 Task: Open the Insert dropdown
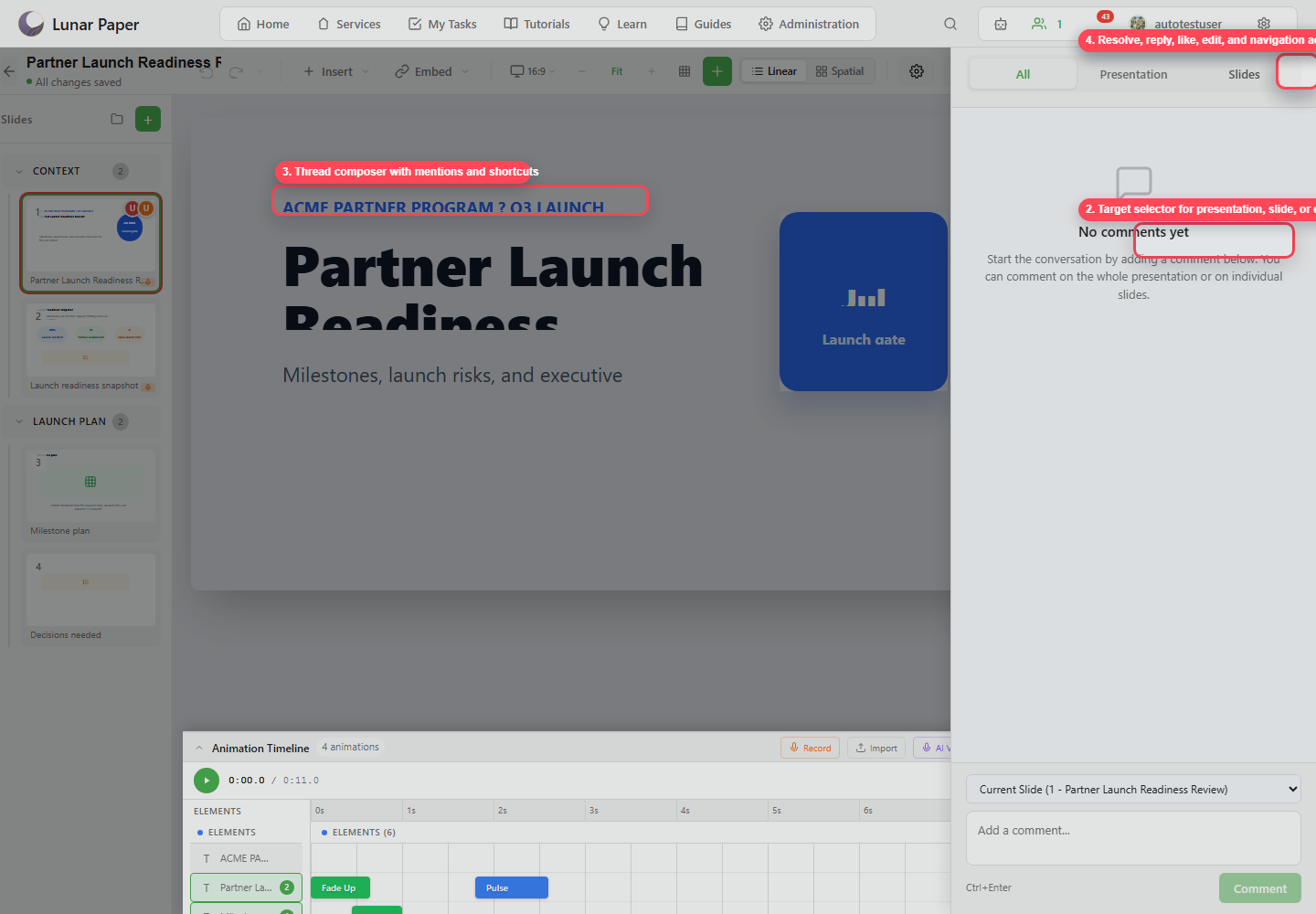point(336,71)
